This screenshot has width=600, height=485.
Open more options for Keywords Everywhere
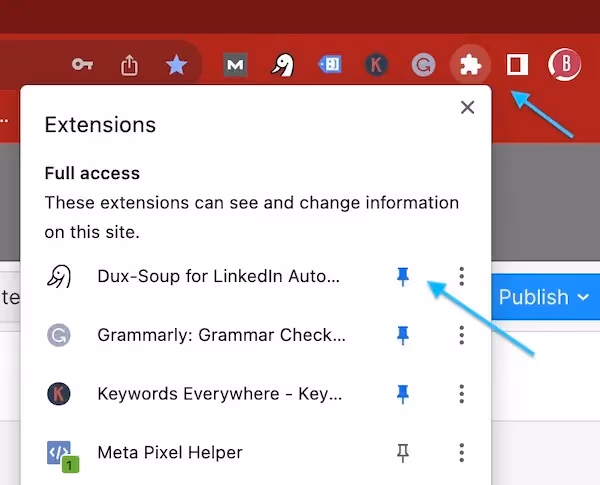(462, 394)
